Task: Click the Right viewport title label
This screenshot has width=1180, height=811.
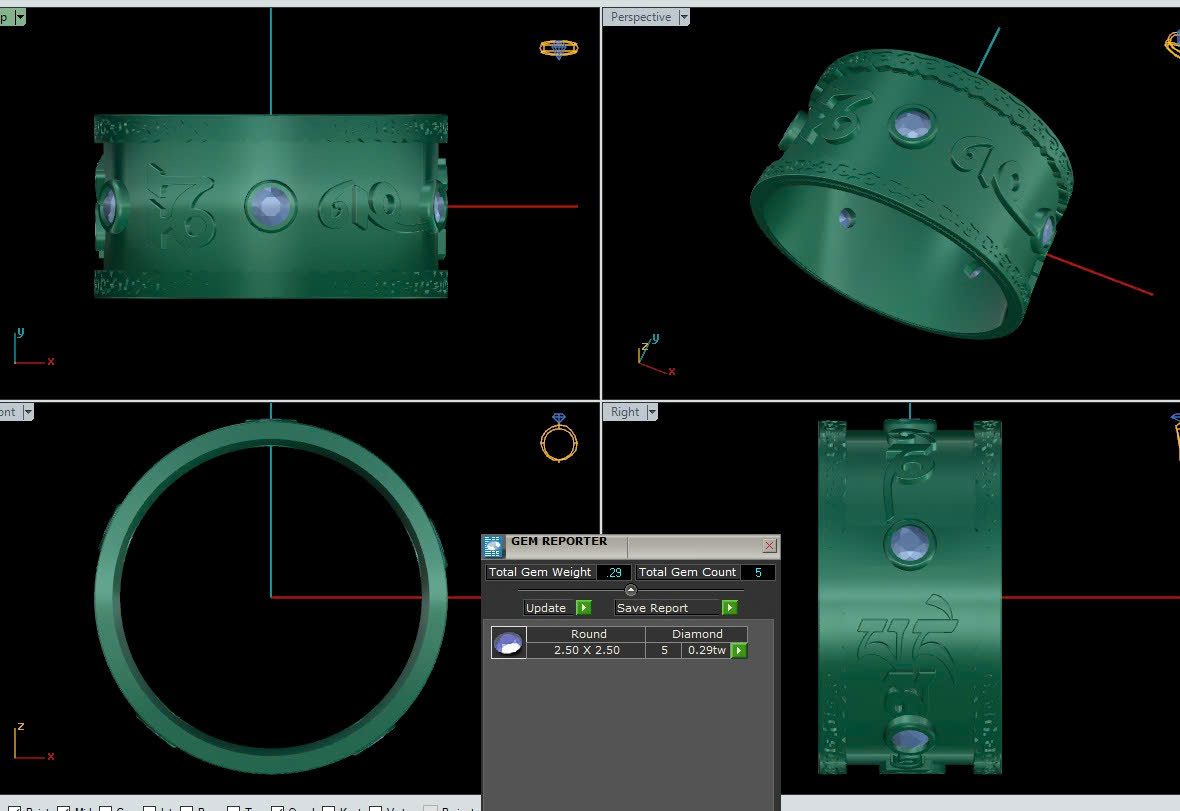Action: (625, 412)
